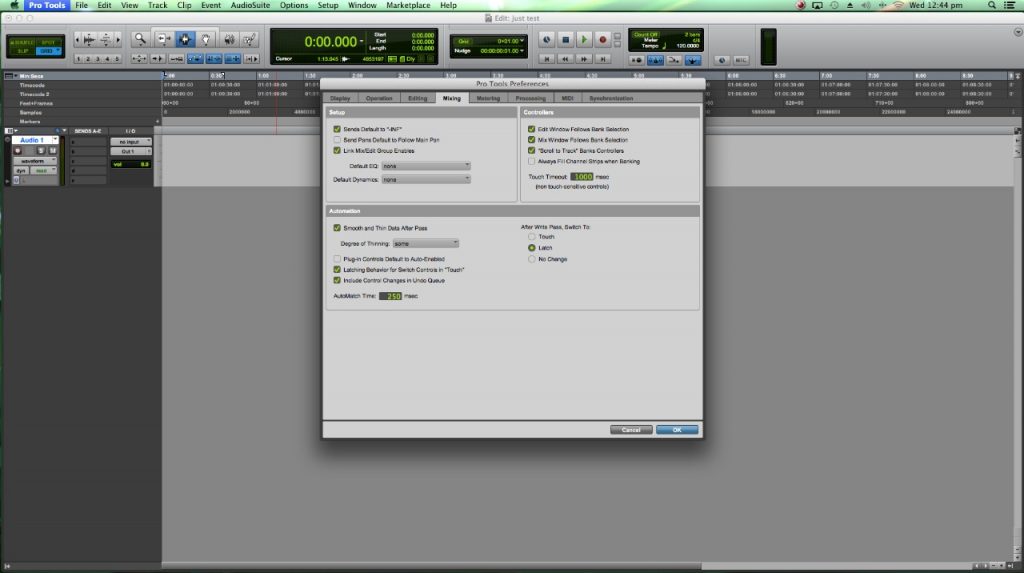This screenshot has width=1024, height=573.
Task: Open Audio 1 automation mode selector
Action: (43, 171)
